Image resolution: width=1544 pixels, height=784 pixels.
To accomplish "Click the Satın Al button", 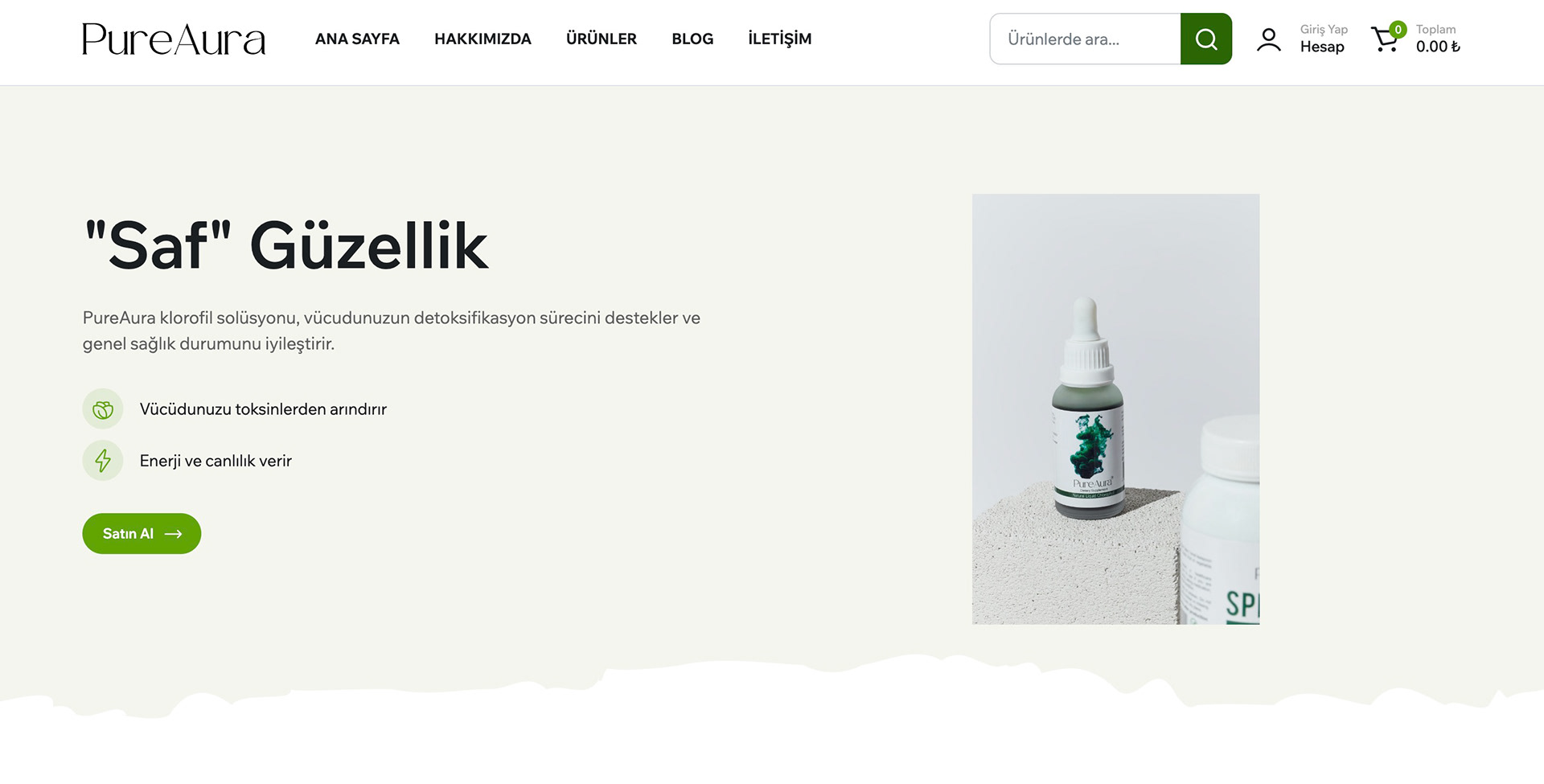I will (142, 534).
